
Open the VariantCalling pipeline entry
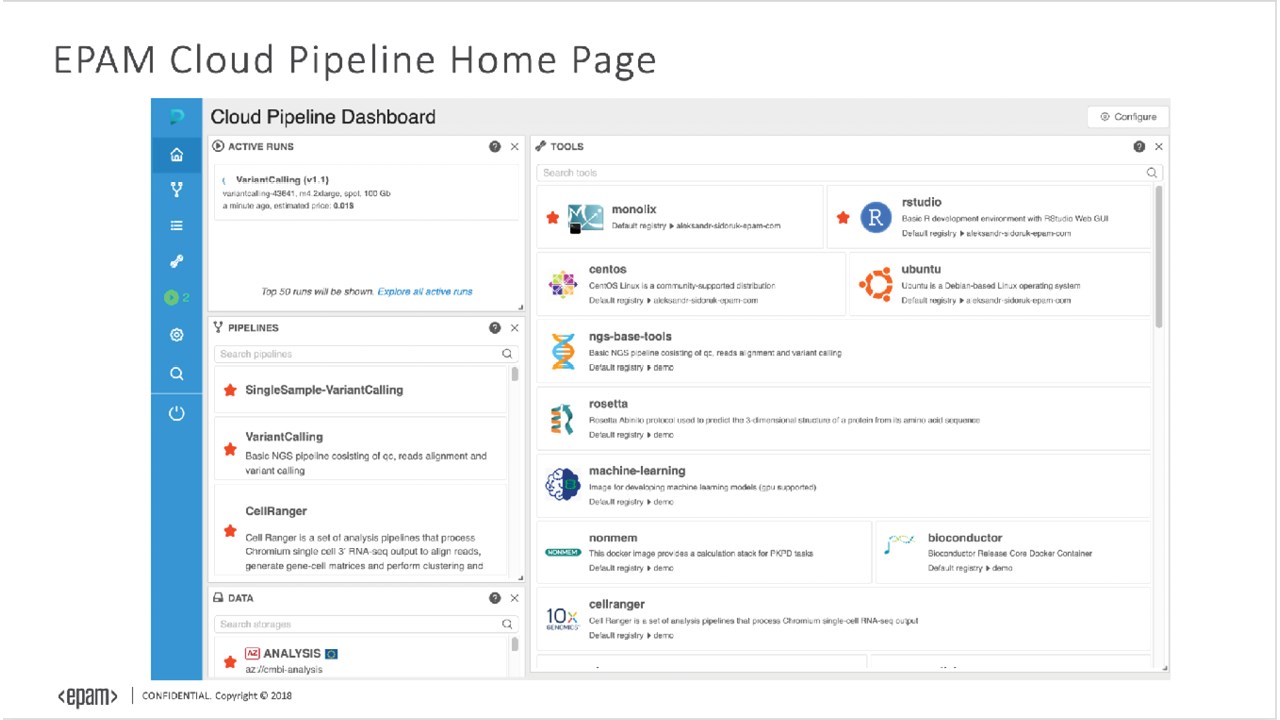point(361,451)
